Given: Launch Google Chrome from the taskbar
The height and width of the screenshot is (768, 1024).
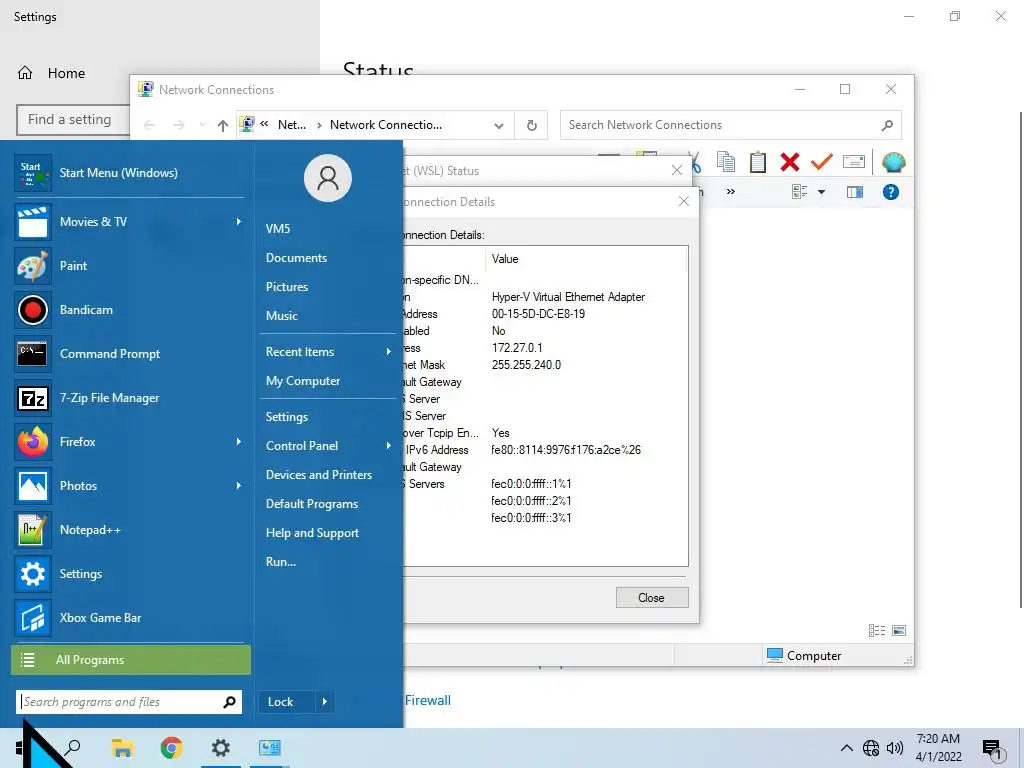Looking at the screenshot, I should coord(171,748).
